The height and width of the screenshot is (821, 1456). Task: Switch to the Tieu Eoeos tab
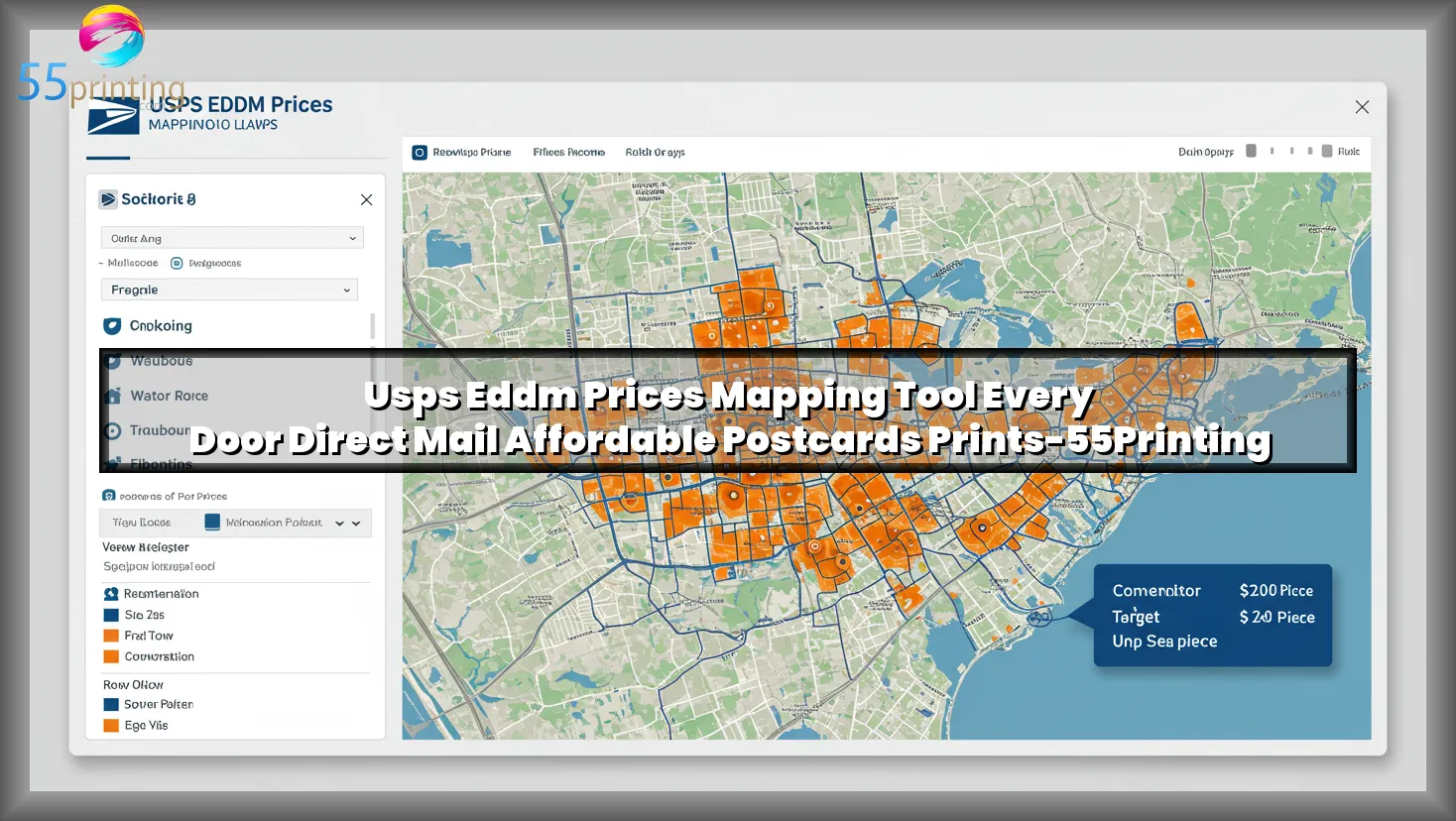coord(142,523)
